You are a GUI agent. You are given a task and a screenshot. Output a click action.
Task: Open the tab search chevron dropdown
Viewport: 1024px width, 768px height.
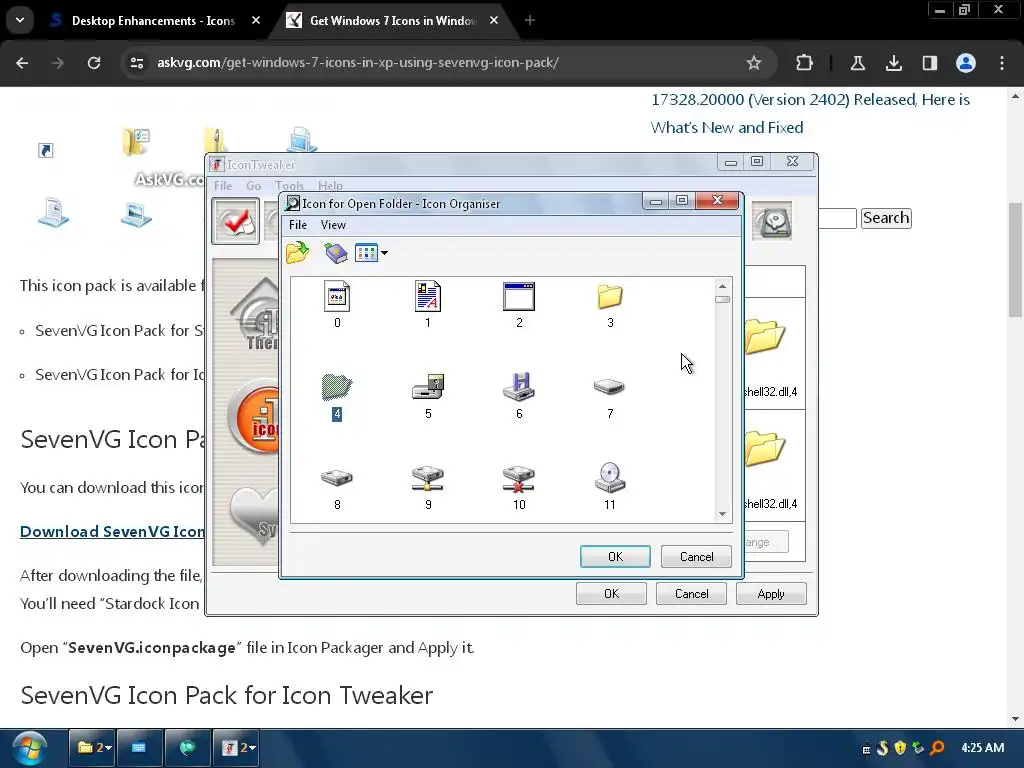click(20, 20)
